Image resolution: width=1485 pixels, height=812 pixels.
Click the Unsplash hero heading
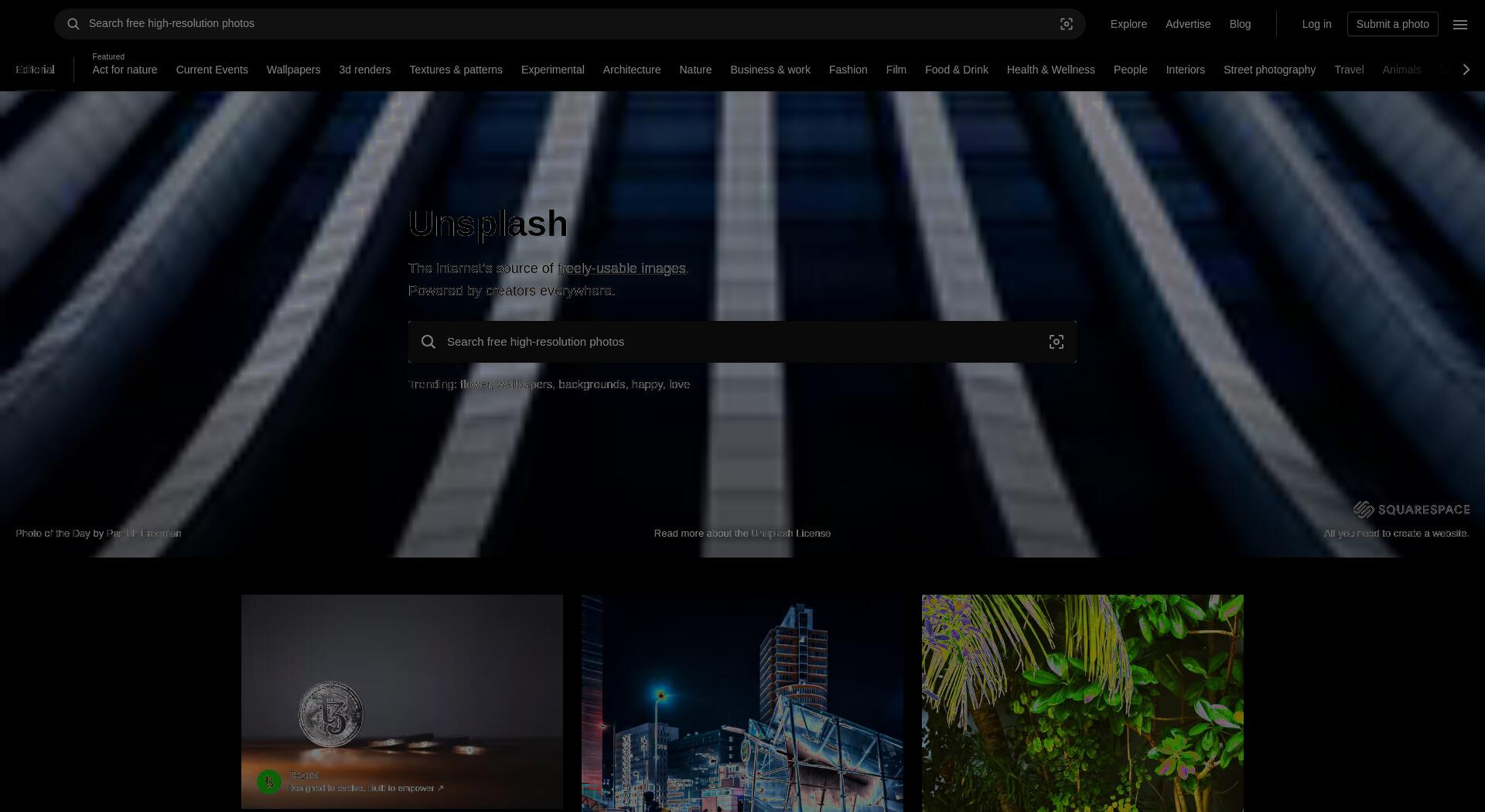tap(488, 223)
